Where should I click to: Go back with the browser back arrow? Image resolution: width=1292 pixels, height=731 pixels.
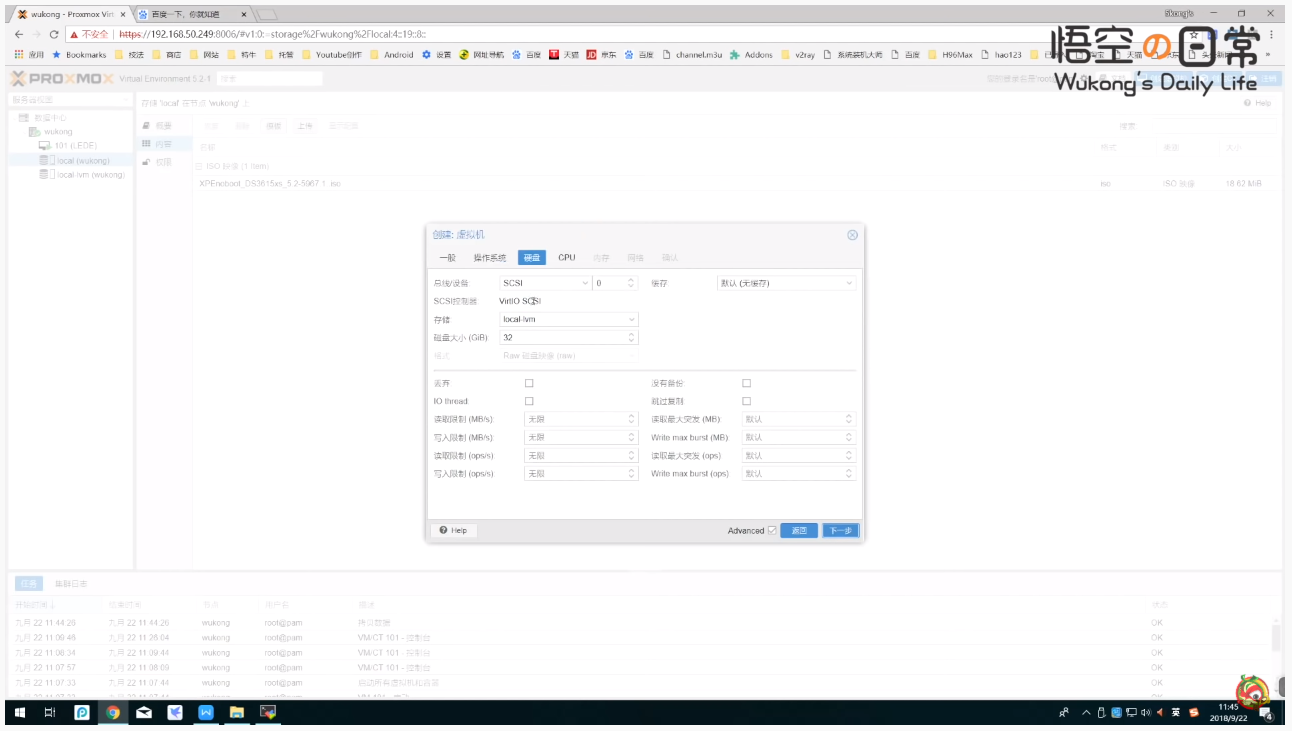tap(20, 34)
